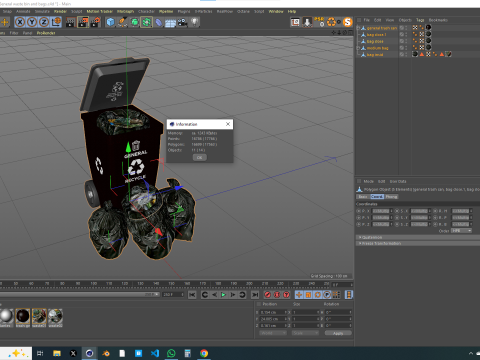This screenshot has width=480, height=360.
Task: Select the medium bag object
Action: [x=378, y=48]
